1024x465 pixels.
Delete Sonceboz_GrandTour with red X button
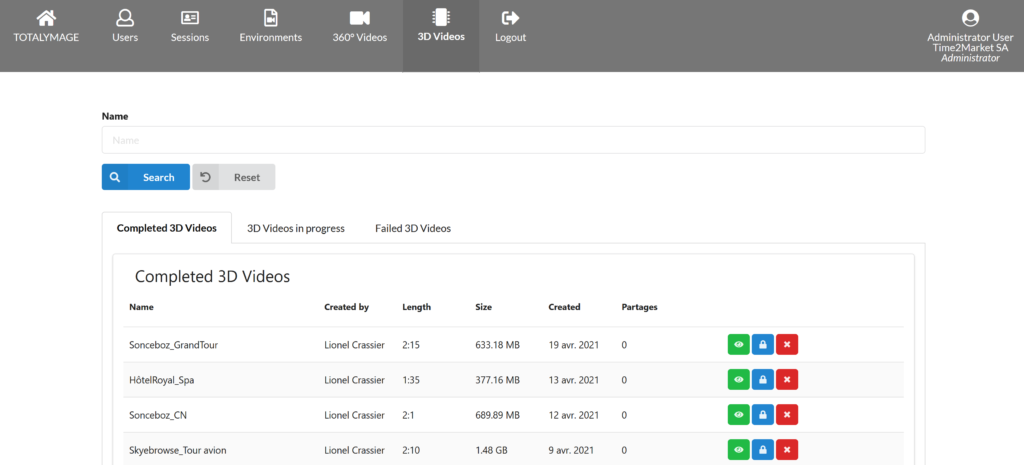(x=787, y=344)
